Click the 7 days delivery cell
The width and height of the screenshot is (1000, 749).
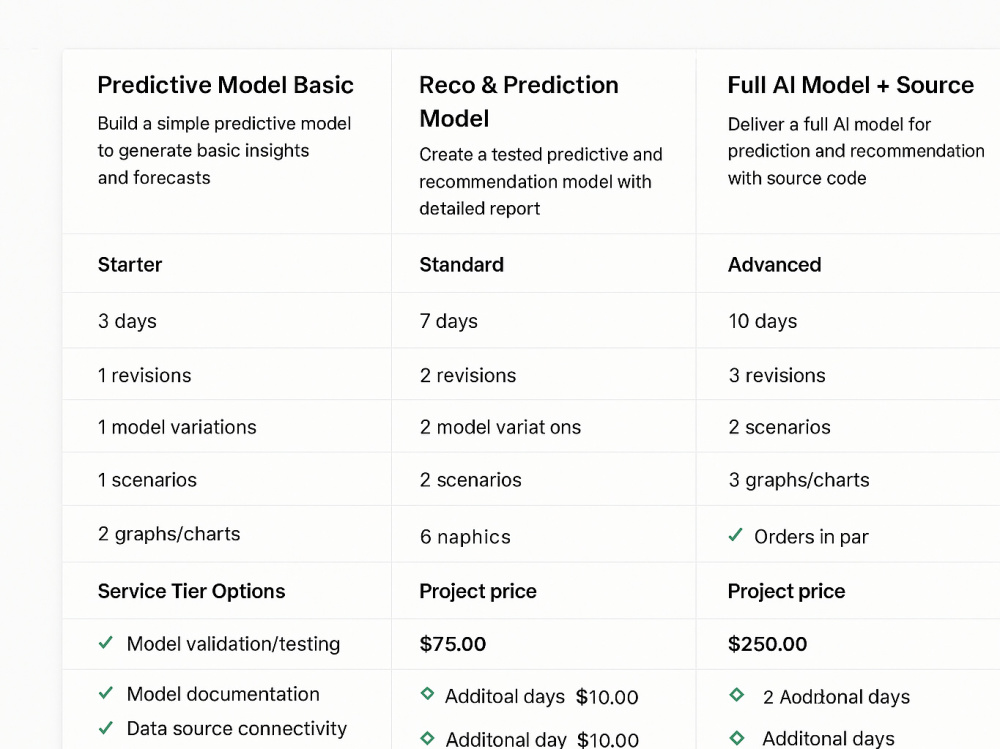544,321
